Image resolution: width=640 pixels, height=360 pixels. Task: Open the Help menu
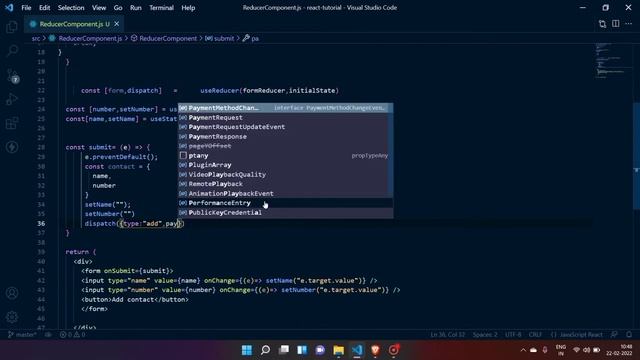pyautogui.click(x=188, y=8)
